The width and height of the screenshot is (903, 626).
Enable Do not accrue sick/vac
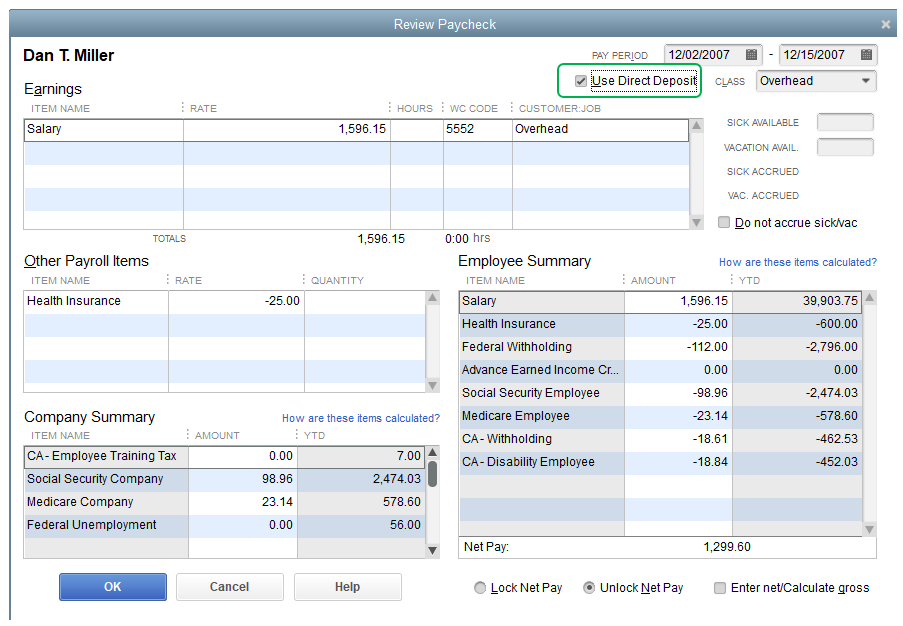tap(725, 223)
